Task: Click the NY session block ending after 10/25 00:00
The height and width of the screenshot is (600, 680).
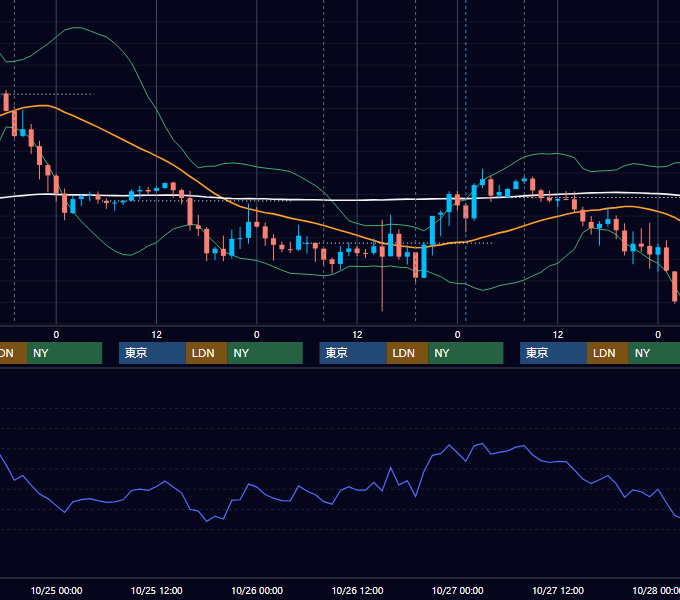Action: tap(64, 353)
